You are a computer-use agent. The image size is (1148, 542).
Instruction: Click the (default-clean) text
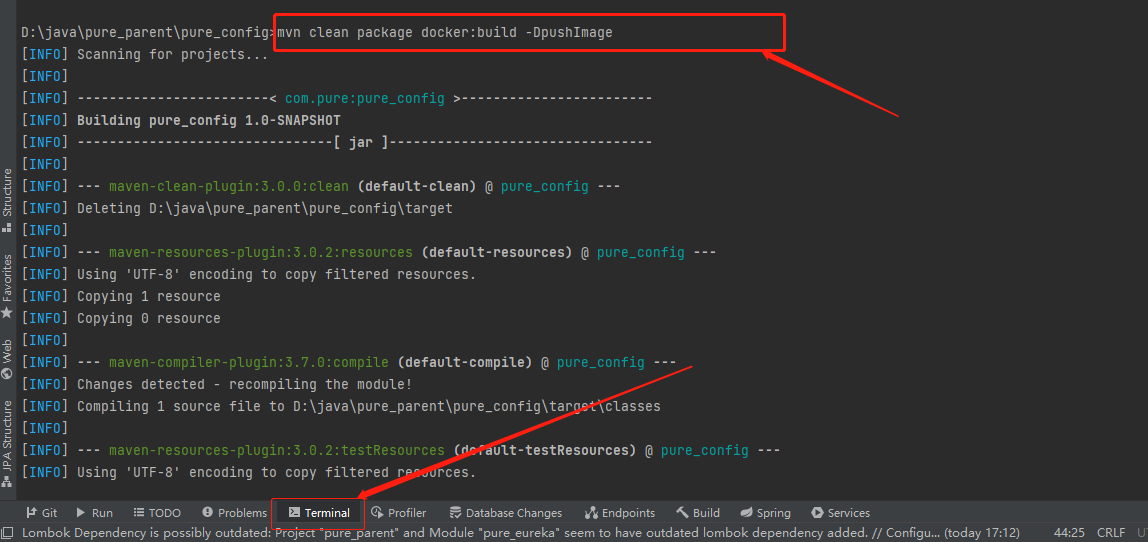pyautogui.click(x=417, y=186)
